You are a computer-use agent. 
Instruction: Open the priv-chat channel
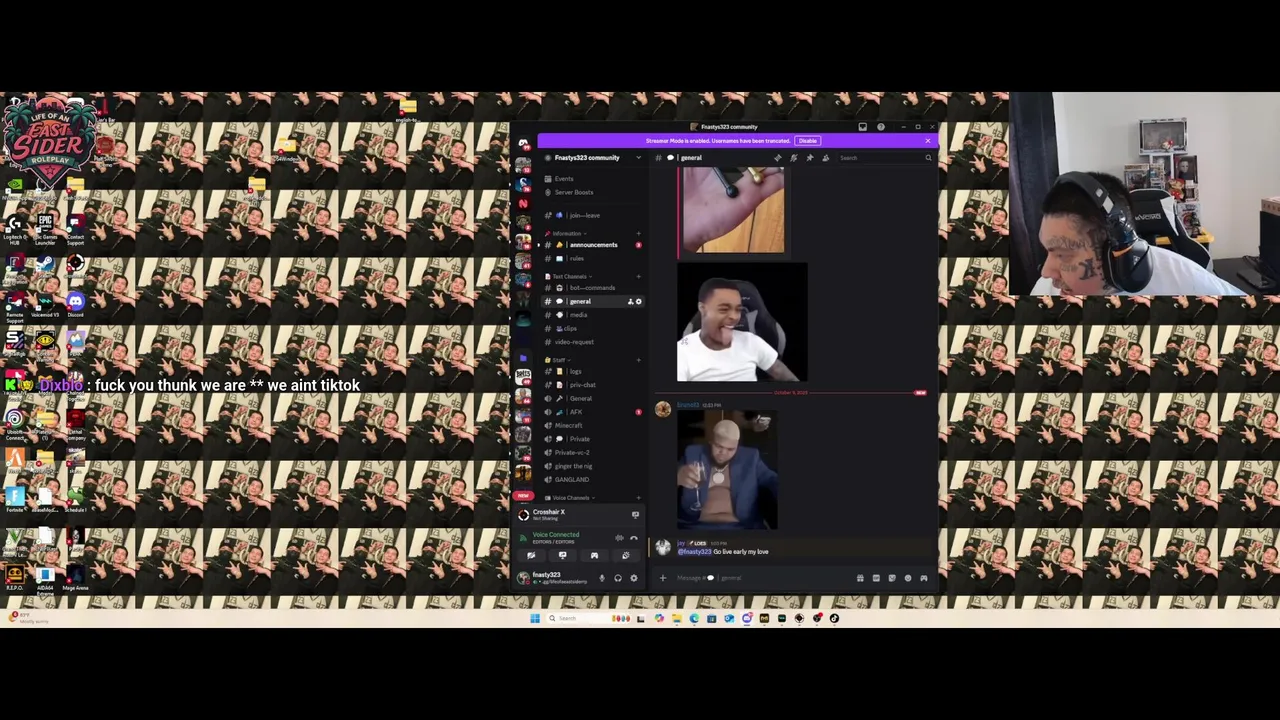pos(582,385)
